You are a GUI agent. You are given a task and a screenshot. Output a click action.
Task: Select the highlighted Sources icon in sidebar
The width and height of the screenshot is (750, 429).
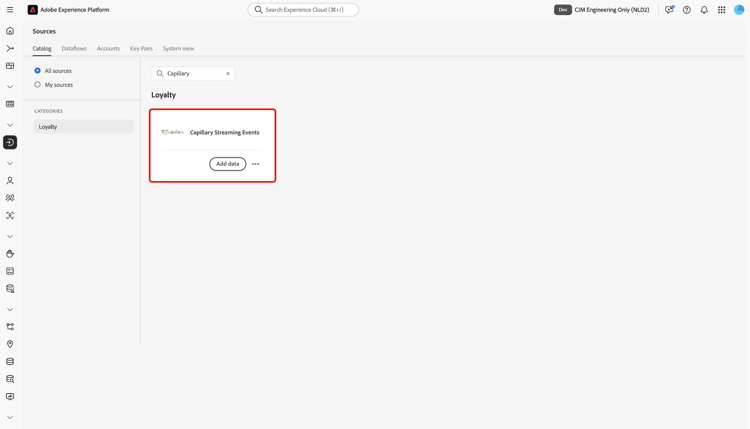10,143
